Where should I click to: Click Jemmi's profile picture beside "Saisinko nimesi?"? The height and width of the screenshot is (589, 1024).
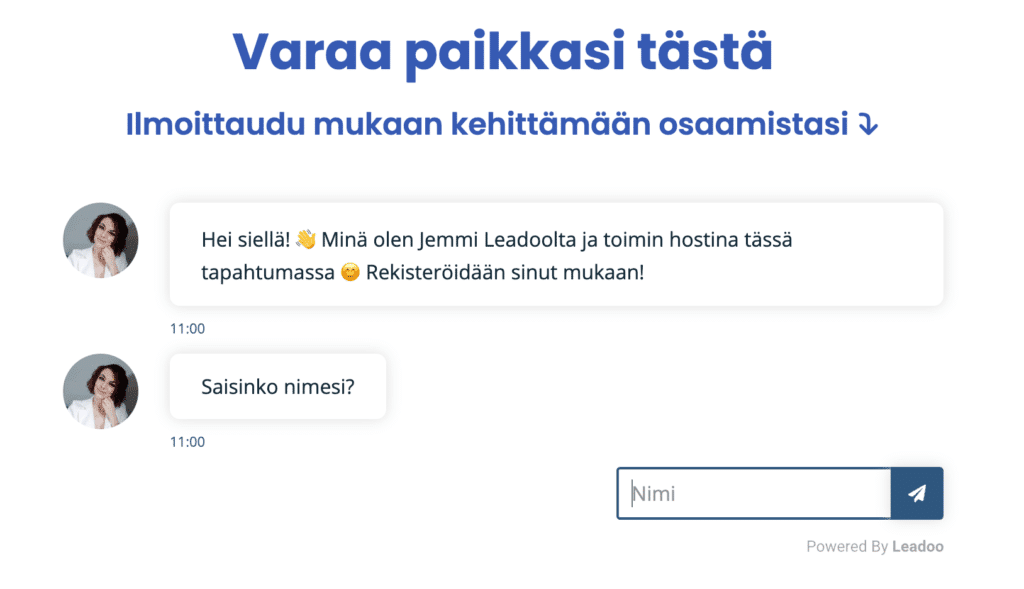click(100, 391)
